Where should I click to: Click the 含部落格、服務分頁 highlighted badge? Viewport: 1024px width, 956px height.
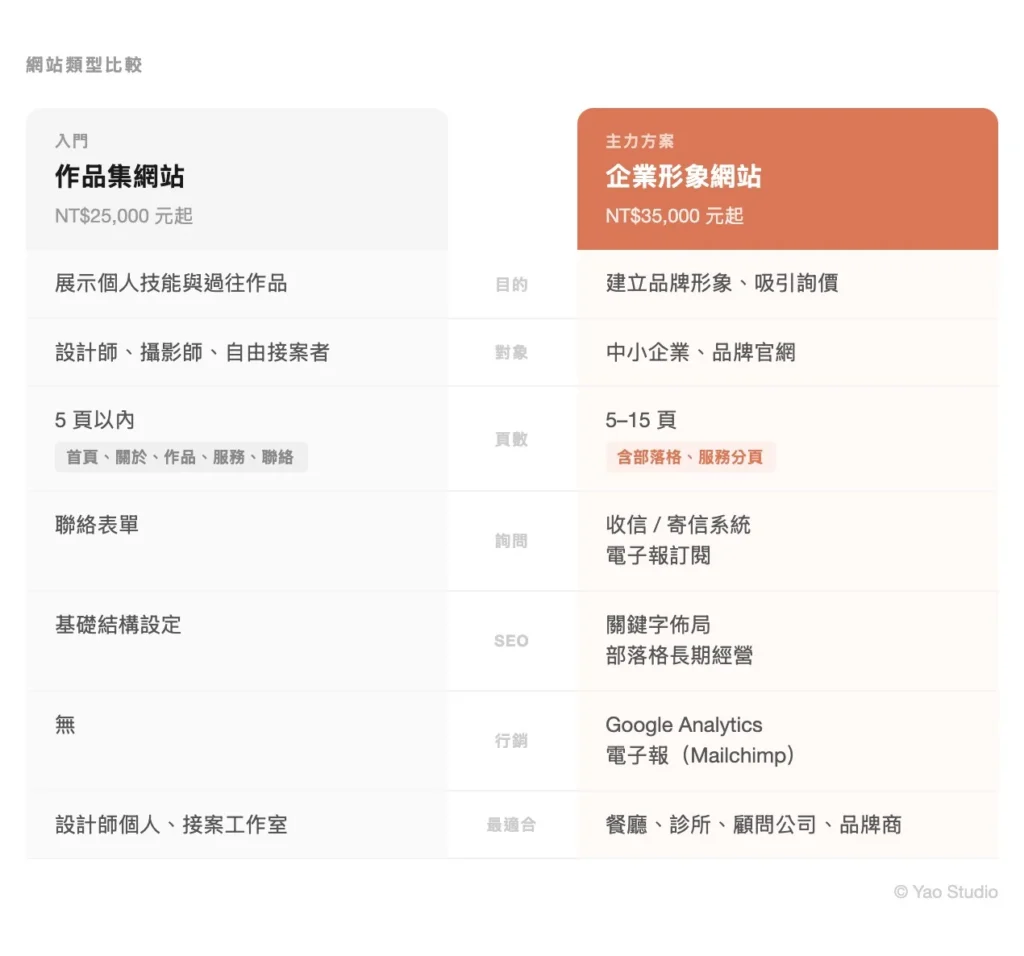tap(692, 457)
